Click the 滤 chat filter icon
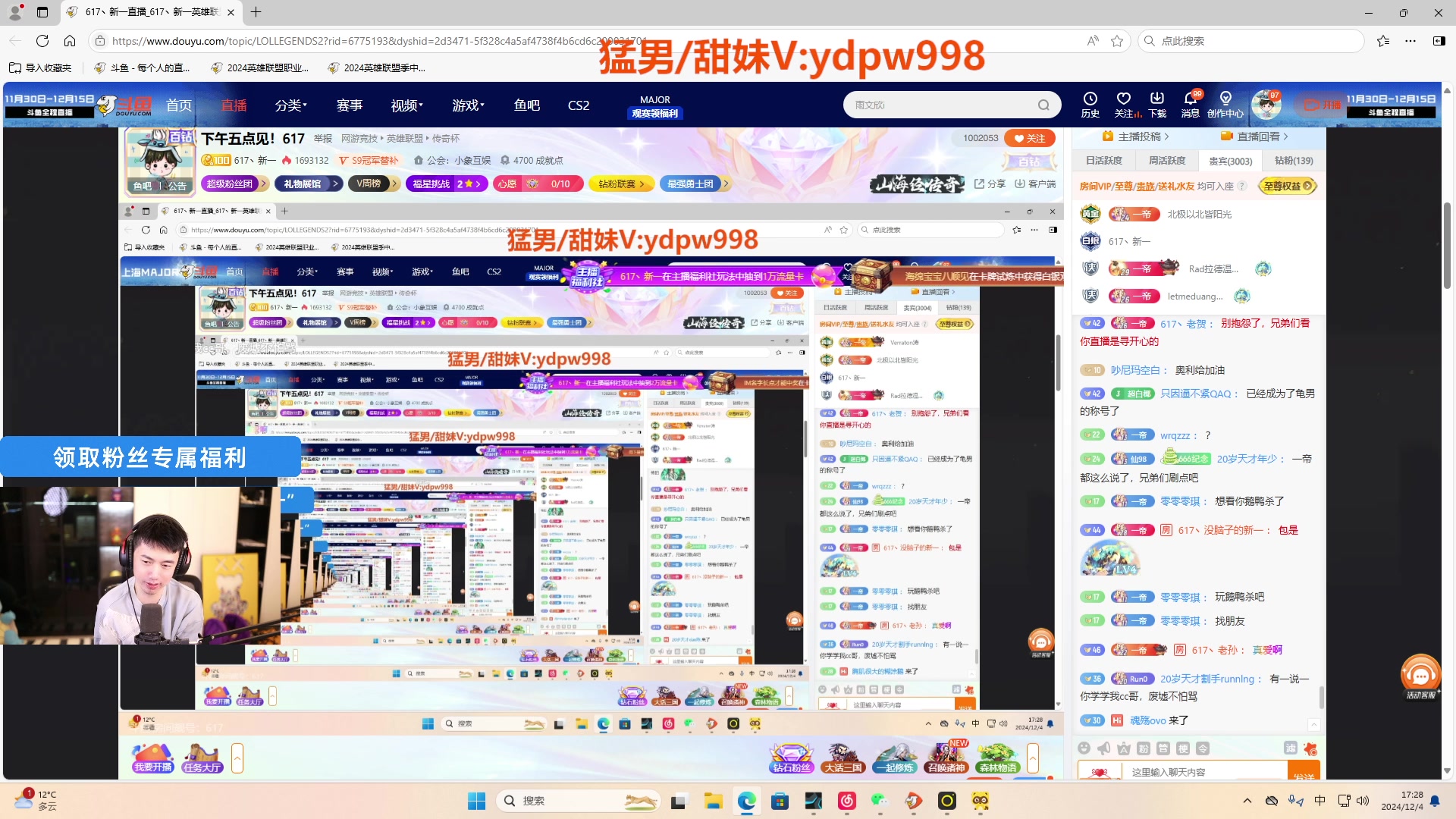The height and width of the screenshot is (819, 1456). (1291, 748)
